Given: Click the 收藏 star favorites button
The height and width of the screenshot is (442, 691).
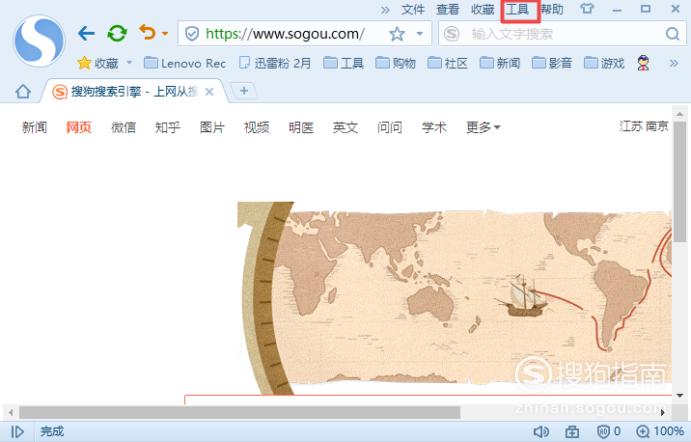Looking at the screenshot, I should click(98, 63).
